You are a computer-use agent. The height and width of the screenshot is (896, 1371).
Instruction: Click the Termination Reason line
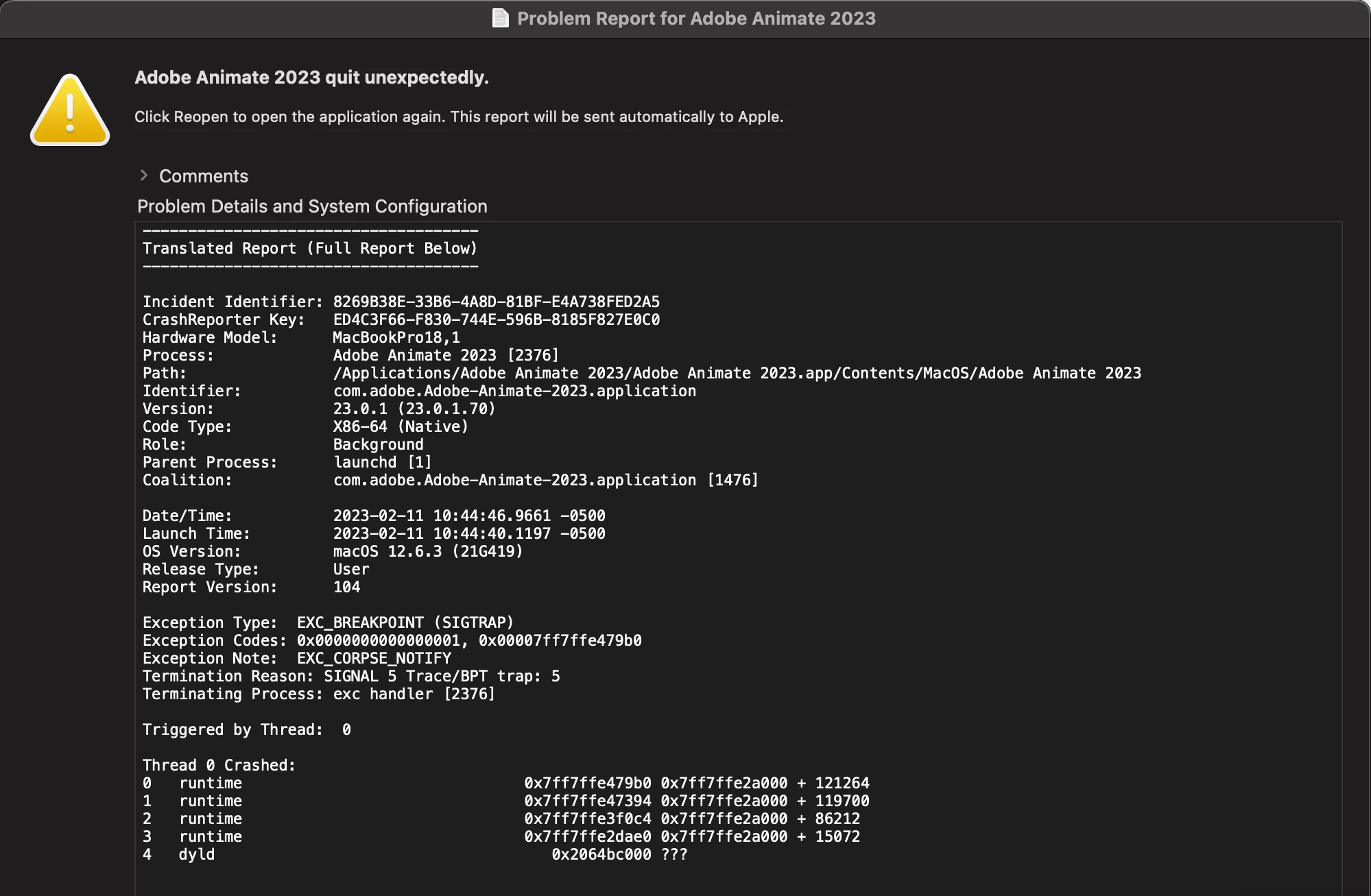[x=350, y=676]
